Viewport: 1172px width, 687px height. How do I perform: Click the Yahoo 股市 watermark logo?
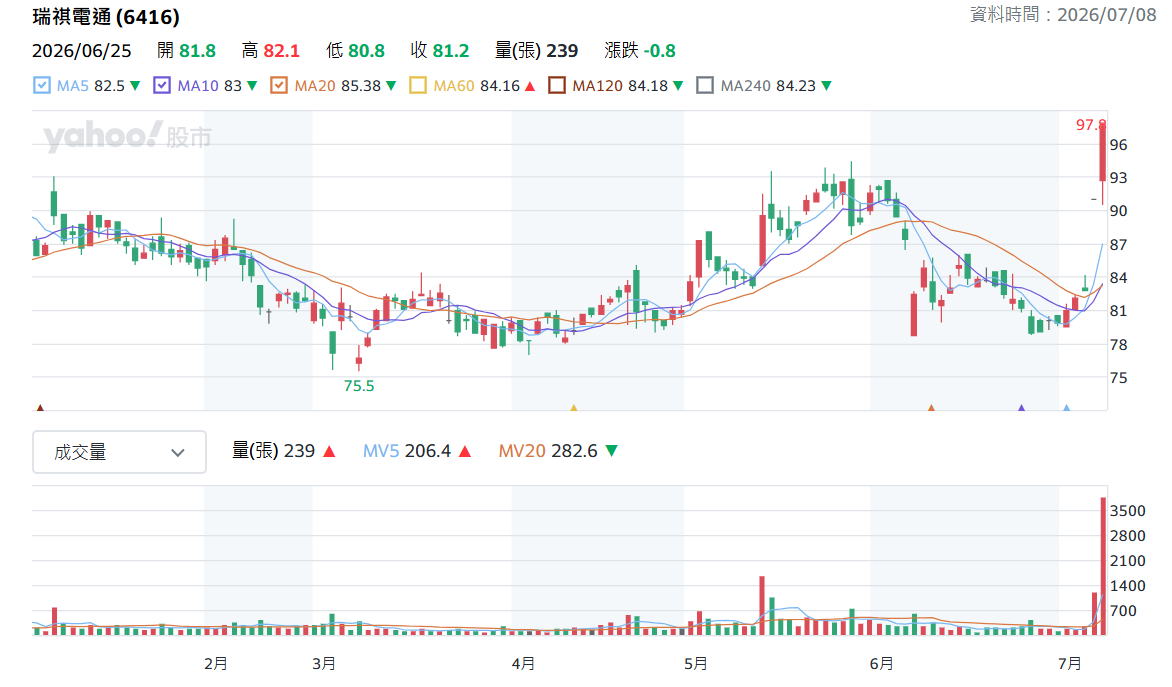[128, 136]
